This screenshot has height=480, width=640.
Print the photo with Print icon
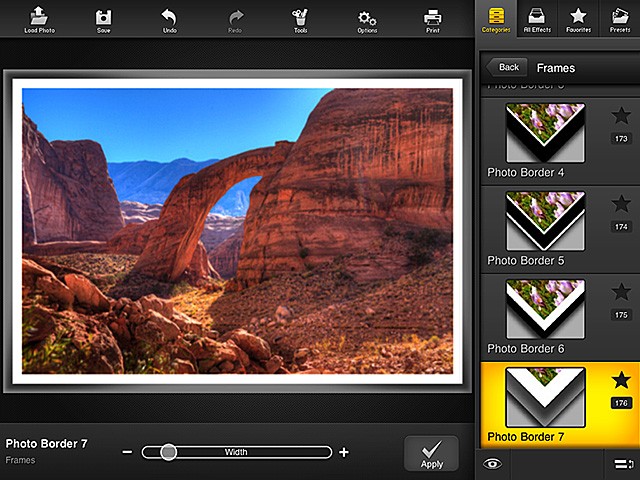432,18
